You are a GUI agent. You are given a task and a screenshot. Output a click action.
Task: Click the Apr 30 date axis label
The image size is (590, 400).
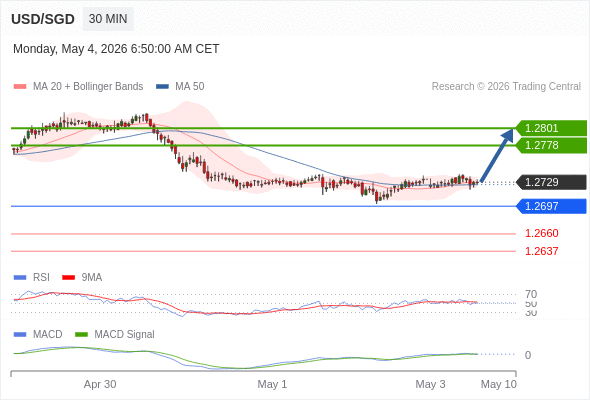[100, 384]
